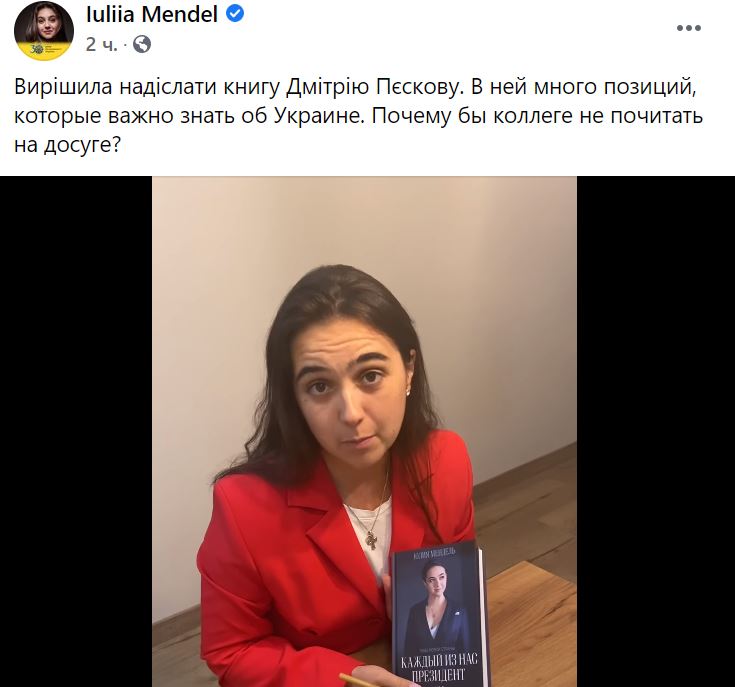Open the post options three-dots menu

689,28
